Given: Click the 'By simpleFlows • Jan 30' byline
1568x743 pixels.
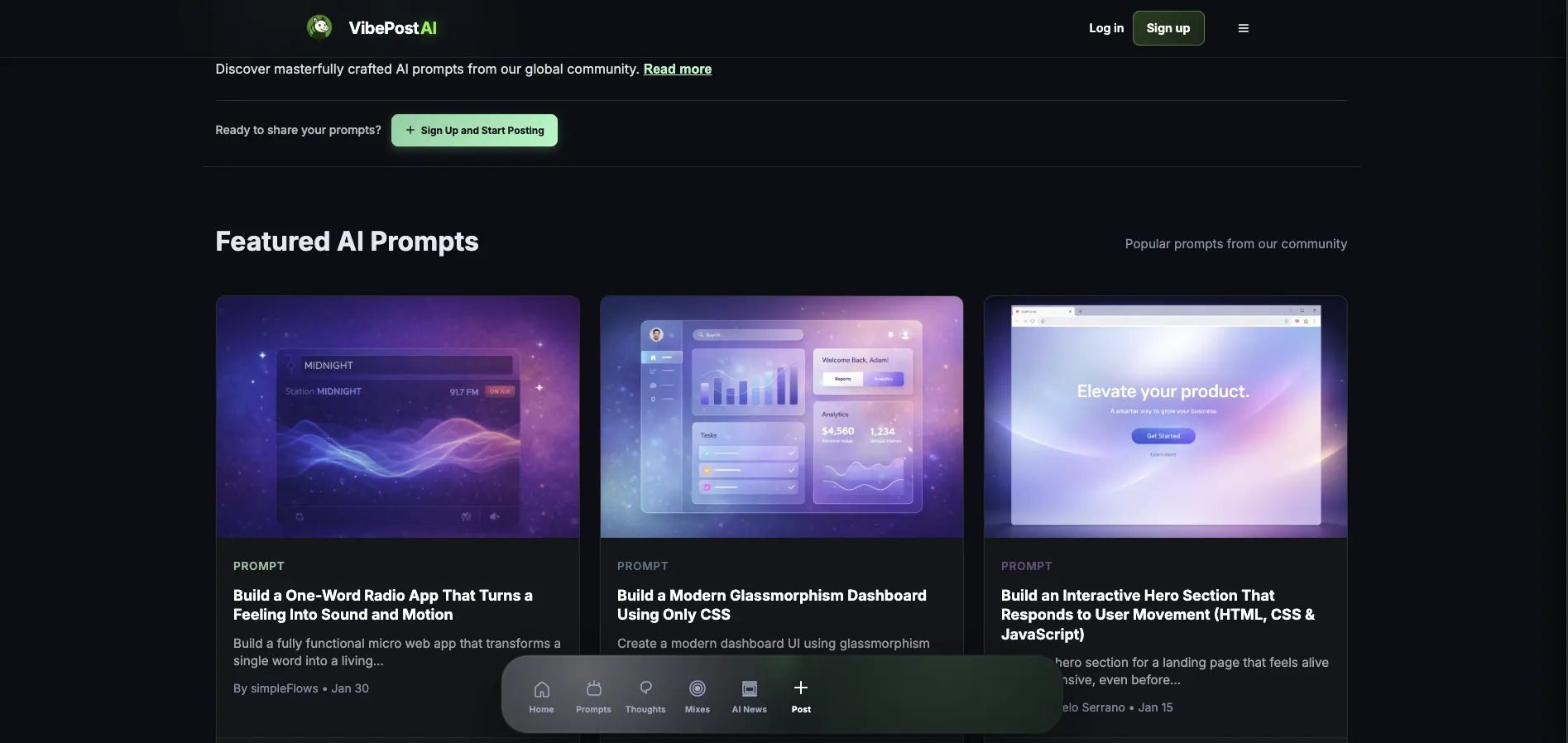Looking at the screenshot, I should pos(301,688).
